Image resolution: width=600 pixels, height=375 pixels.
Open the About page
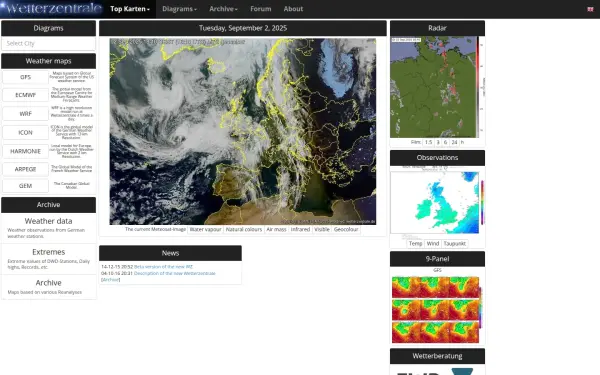293,9
